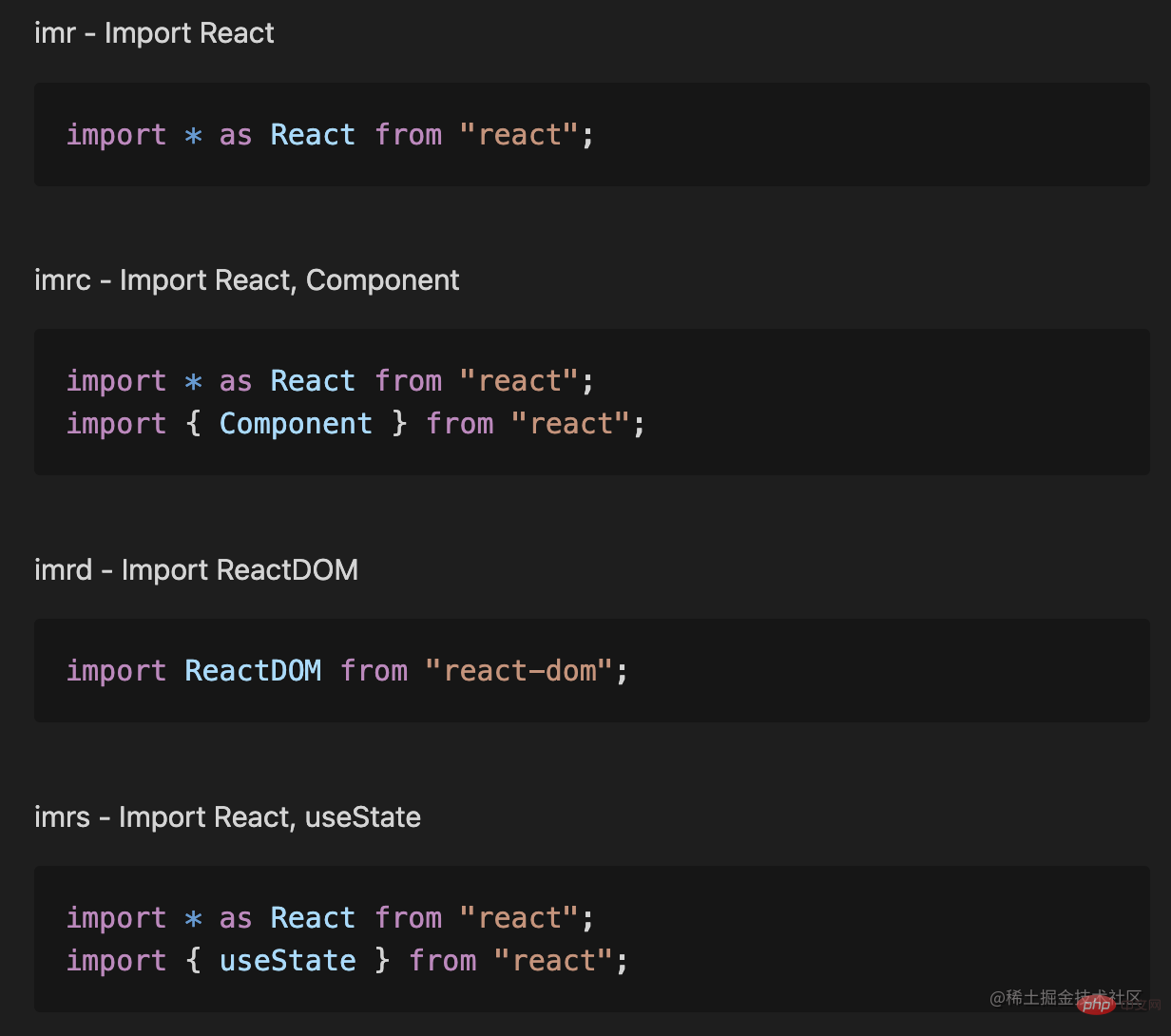Click the "react" string on the Component import line
The width and height of the screenshot is (1171, 1036).
570,424
